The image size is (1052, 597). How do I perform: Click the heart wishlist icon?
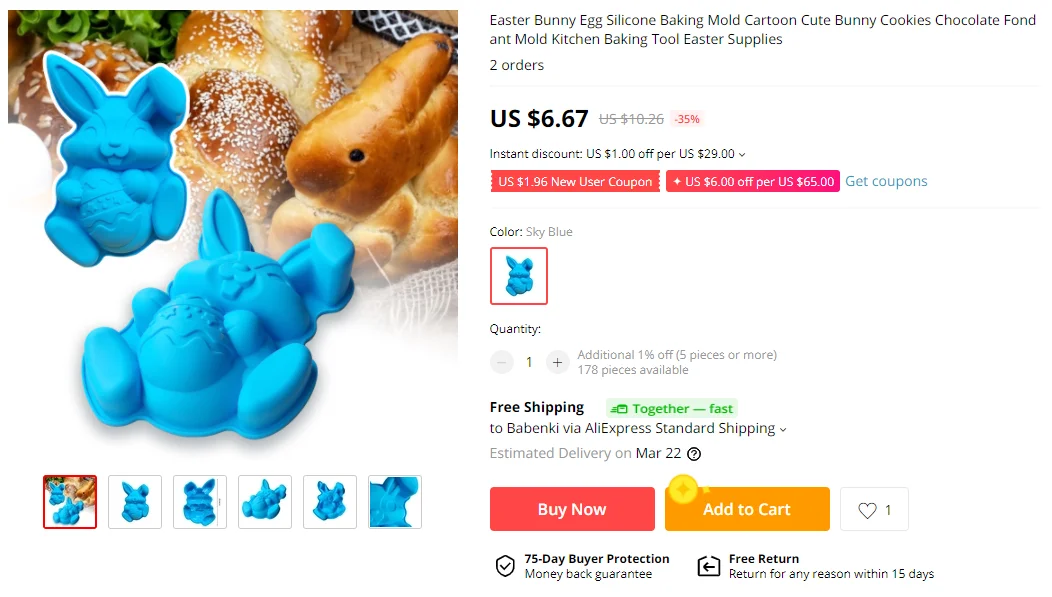click(x=867, y=510)
